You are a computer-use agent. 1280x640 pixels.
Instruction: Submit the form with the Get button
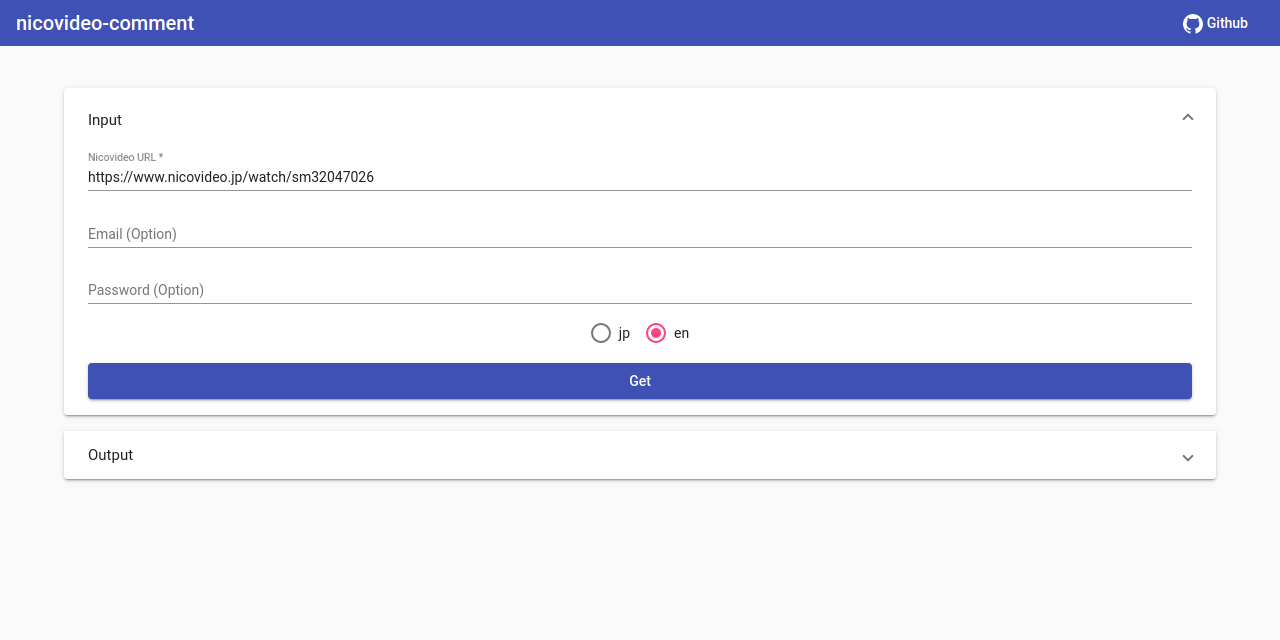640,381
